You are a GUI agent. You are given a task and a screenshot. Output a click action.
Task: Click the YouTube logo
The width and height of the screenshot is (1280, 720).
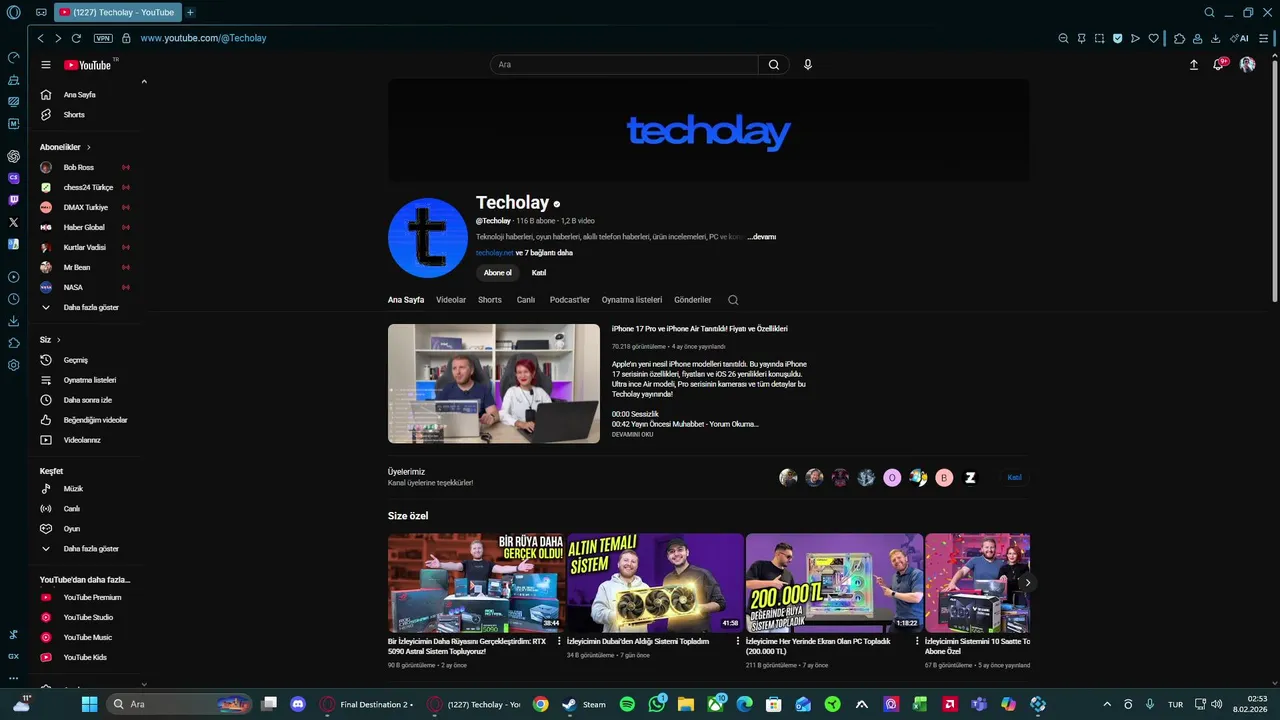point(88,65)
